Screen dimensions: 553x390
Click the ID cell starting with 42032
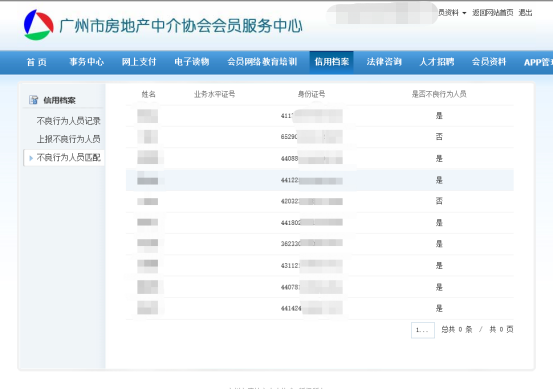(x=311, y=201)
